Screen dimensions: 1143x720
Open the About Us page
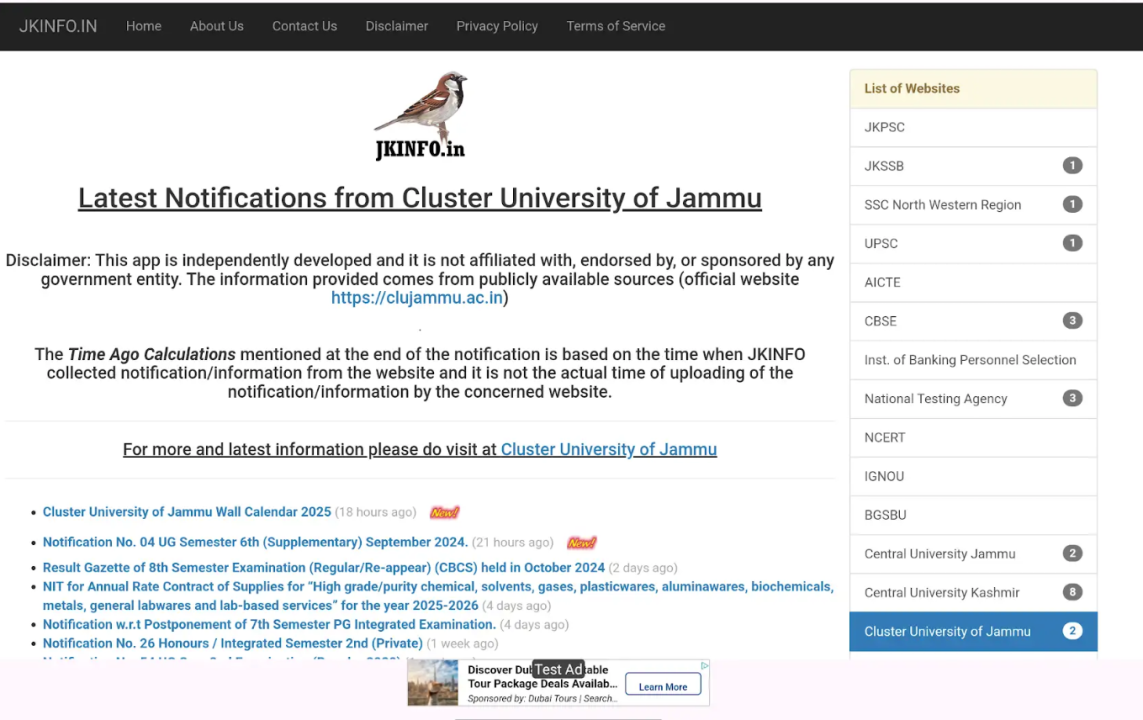point(216,26)
